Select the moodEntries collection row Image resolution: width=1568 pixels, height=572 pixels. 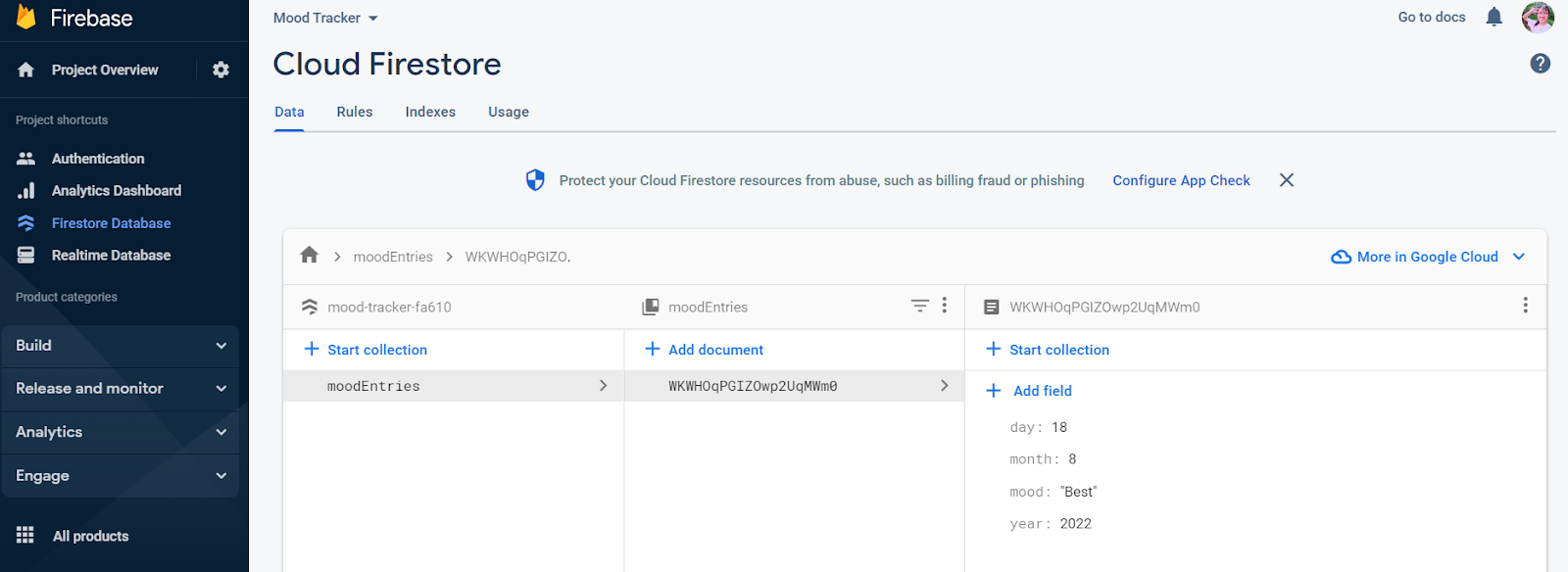point(453,386)
